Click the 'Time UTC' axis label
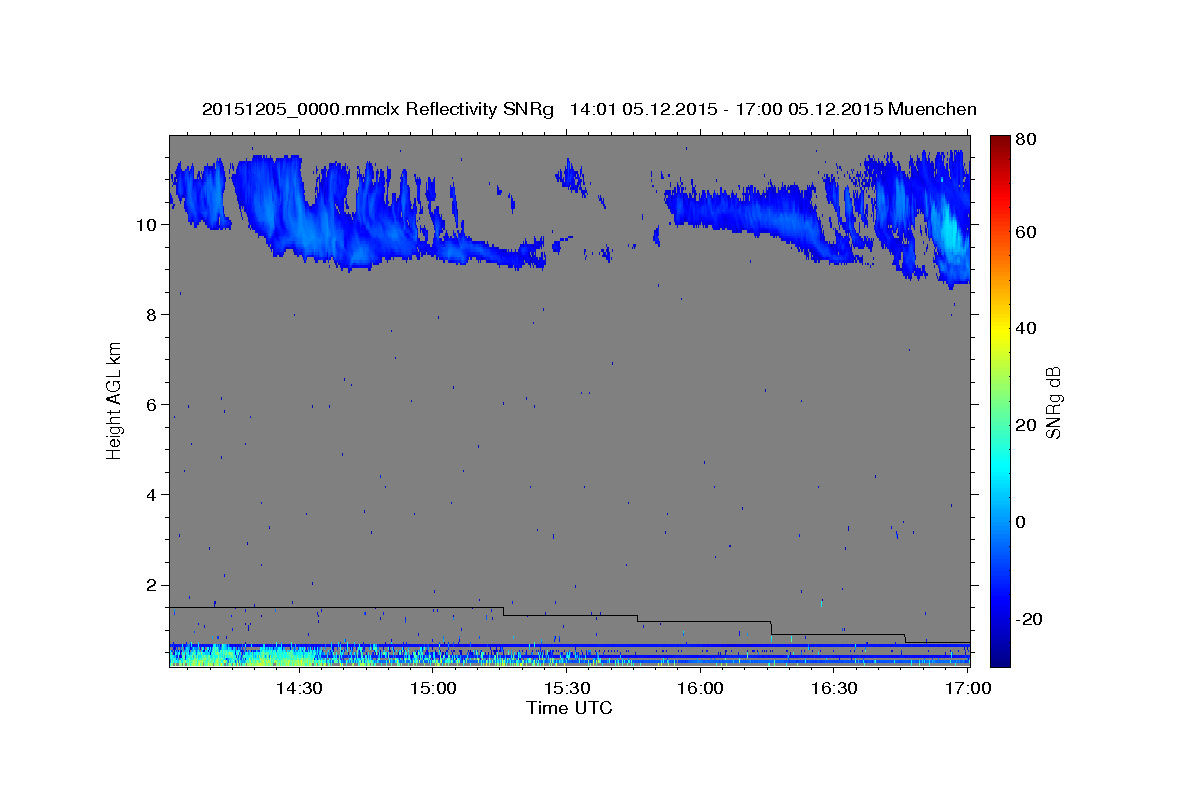The image size is (1200, 800). coord(569,708)
